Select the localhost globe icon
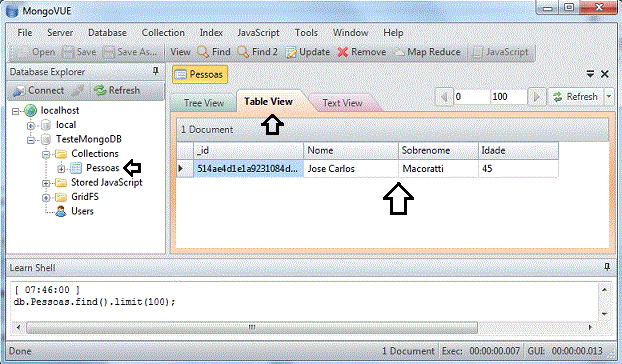 click(x=31, y=111)
